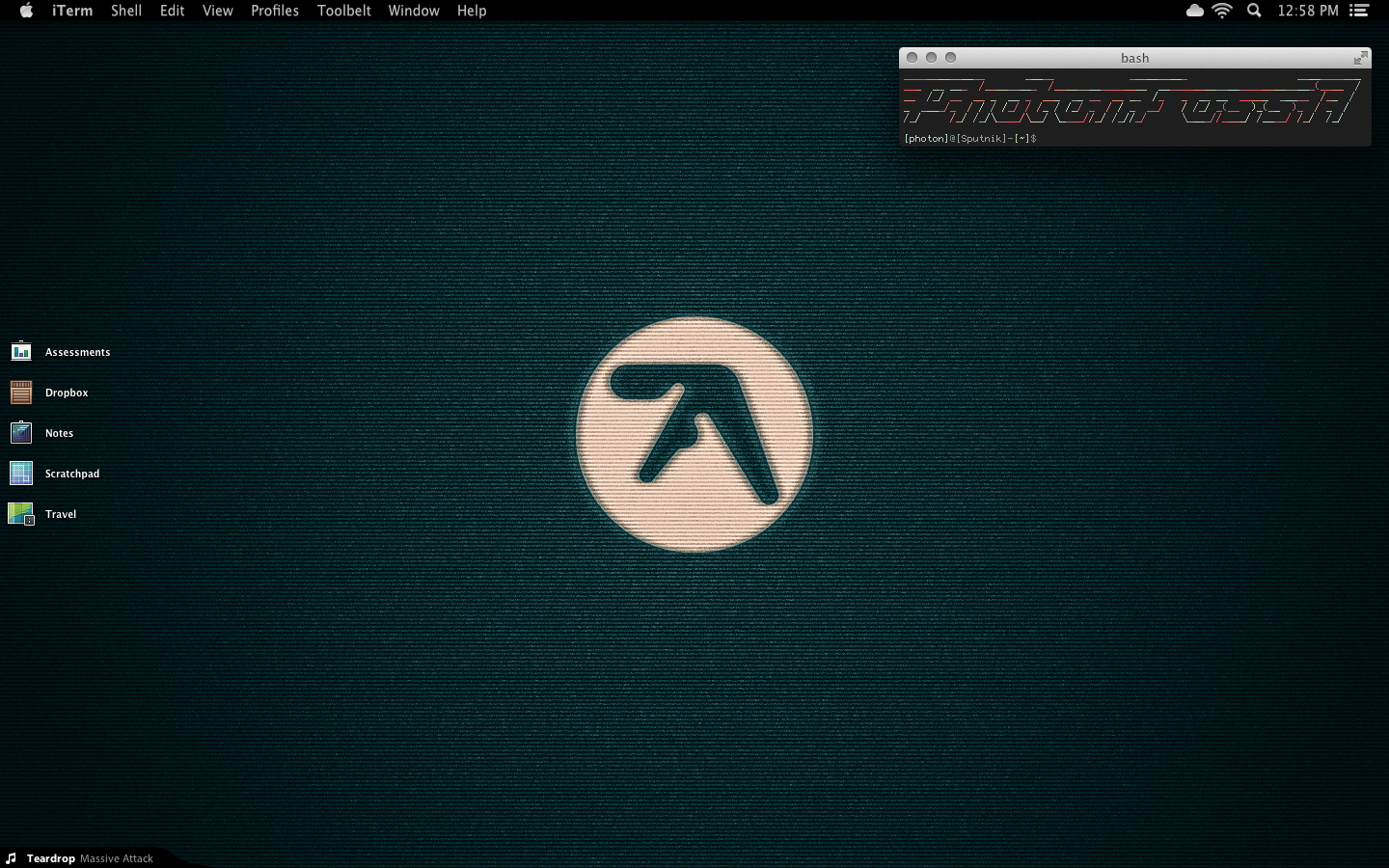Open the Apple menu

pyautogui.click(x=26, y=11)
